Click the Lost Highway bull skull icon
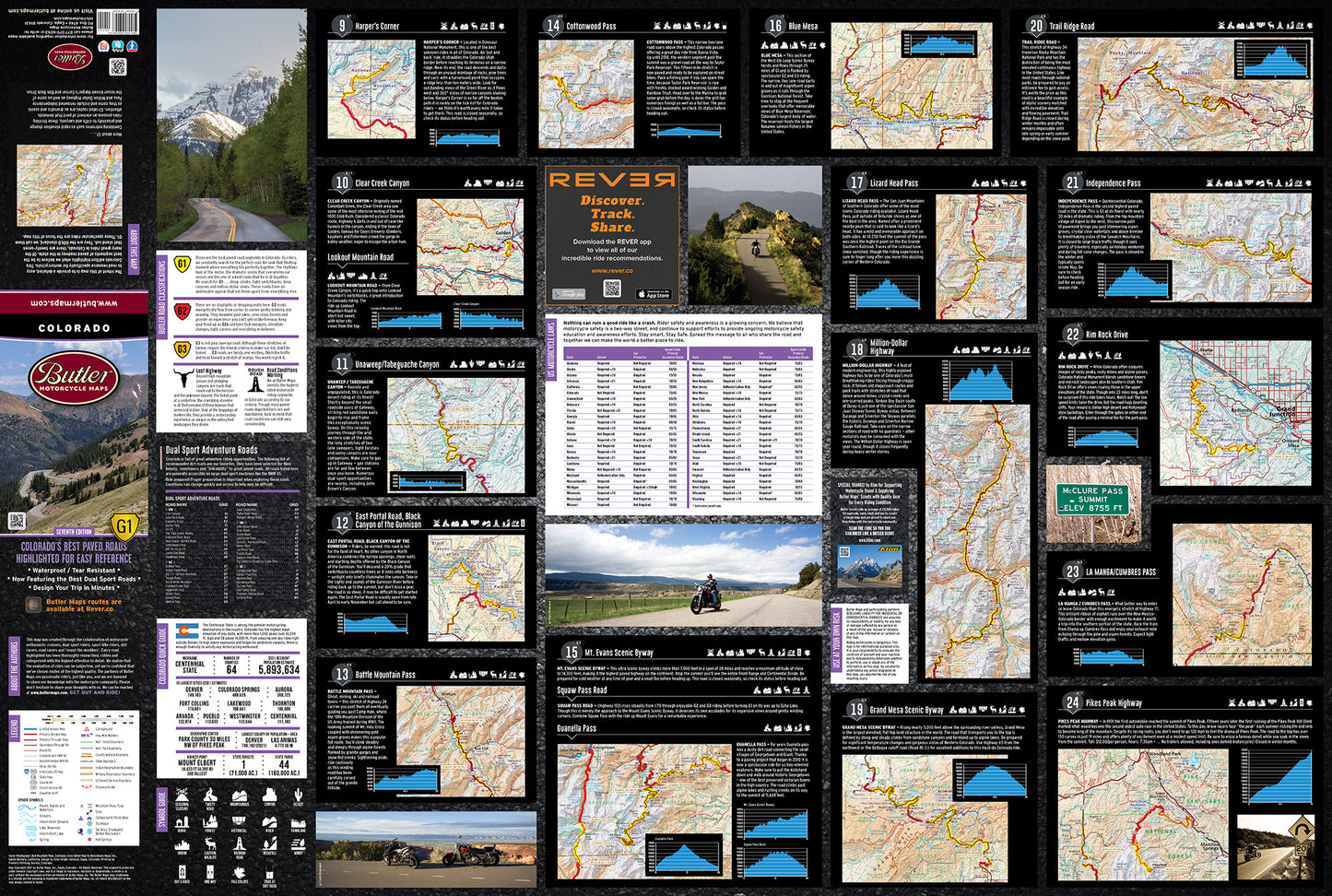Viewport: 1332px width, 896px height. tap(183, 377)
